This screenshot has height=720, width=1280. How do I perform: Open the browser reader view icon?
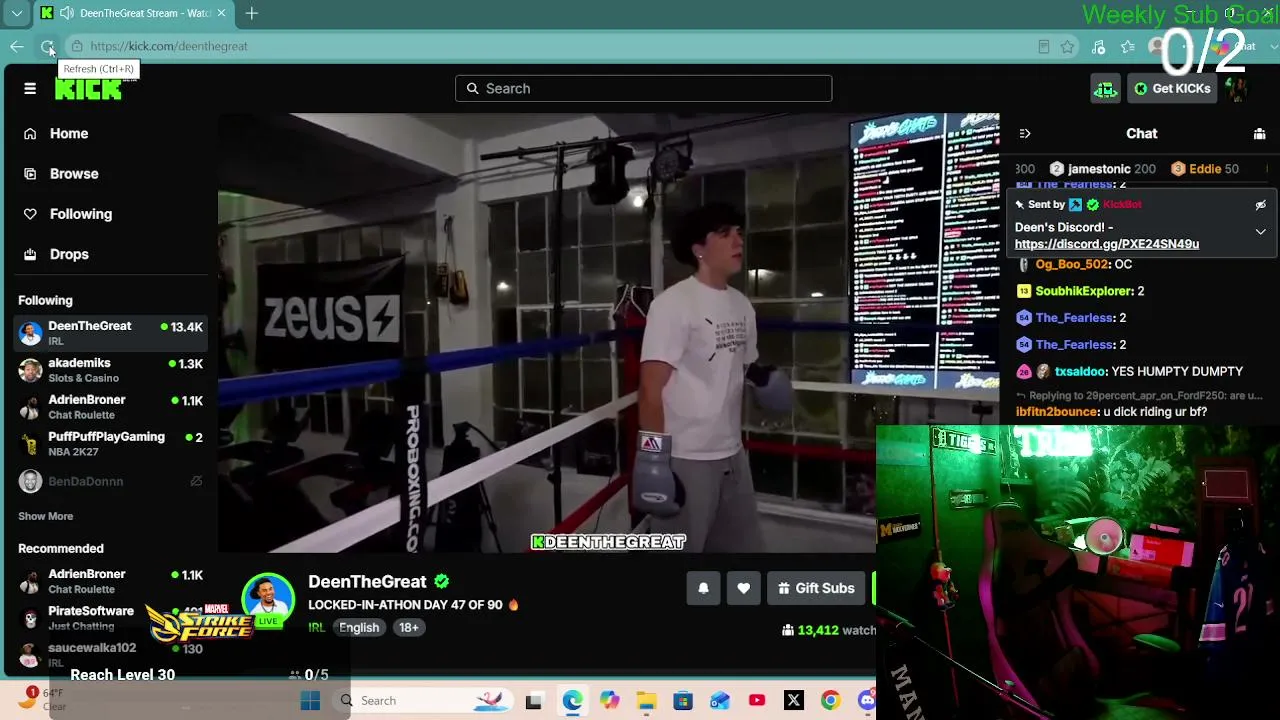click(x=1043, y=47)
